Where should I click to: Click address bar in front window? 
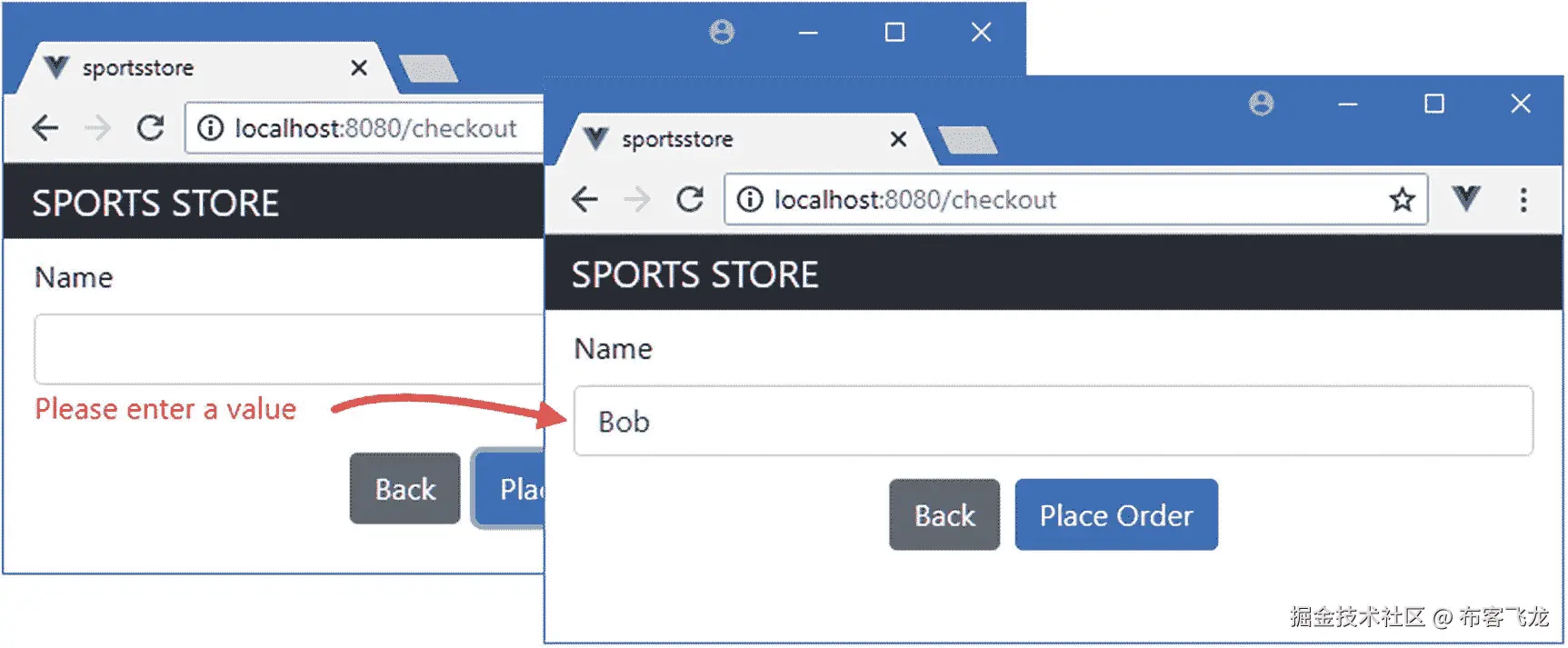coord(1075,200)
